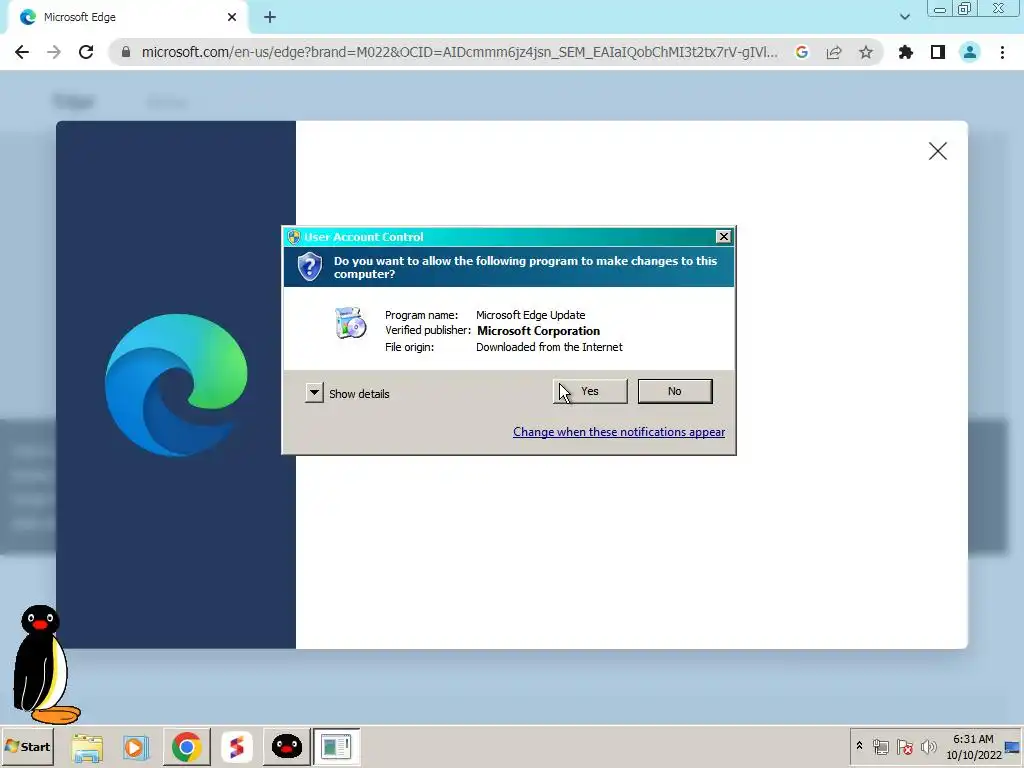Viewport: 1024px width, 768px height.
Task: Click Yes in User Account Control dialog
Action: click(x=590, y=391)
